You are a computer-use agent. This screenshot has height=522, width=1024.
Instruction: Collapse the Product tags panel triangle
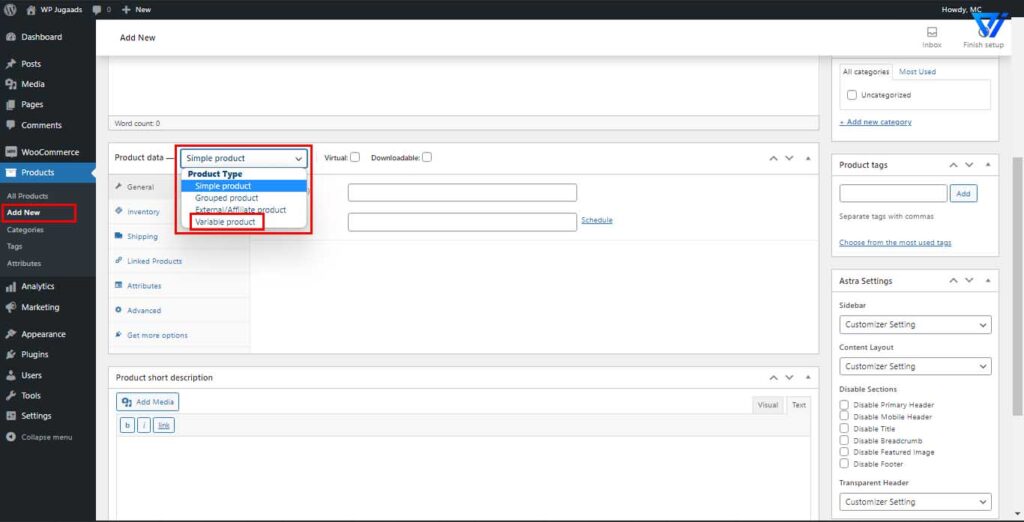(x=987, y=165)
